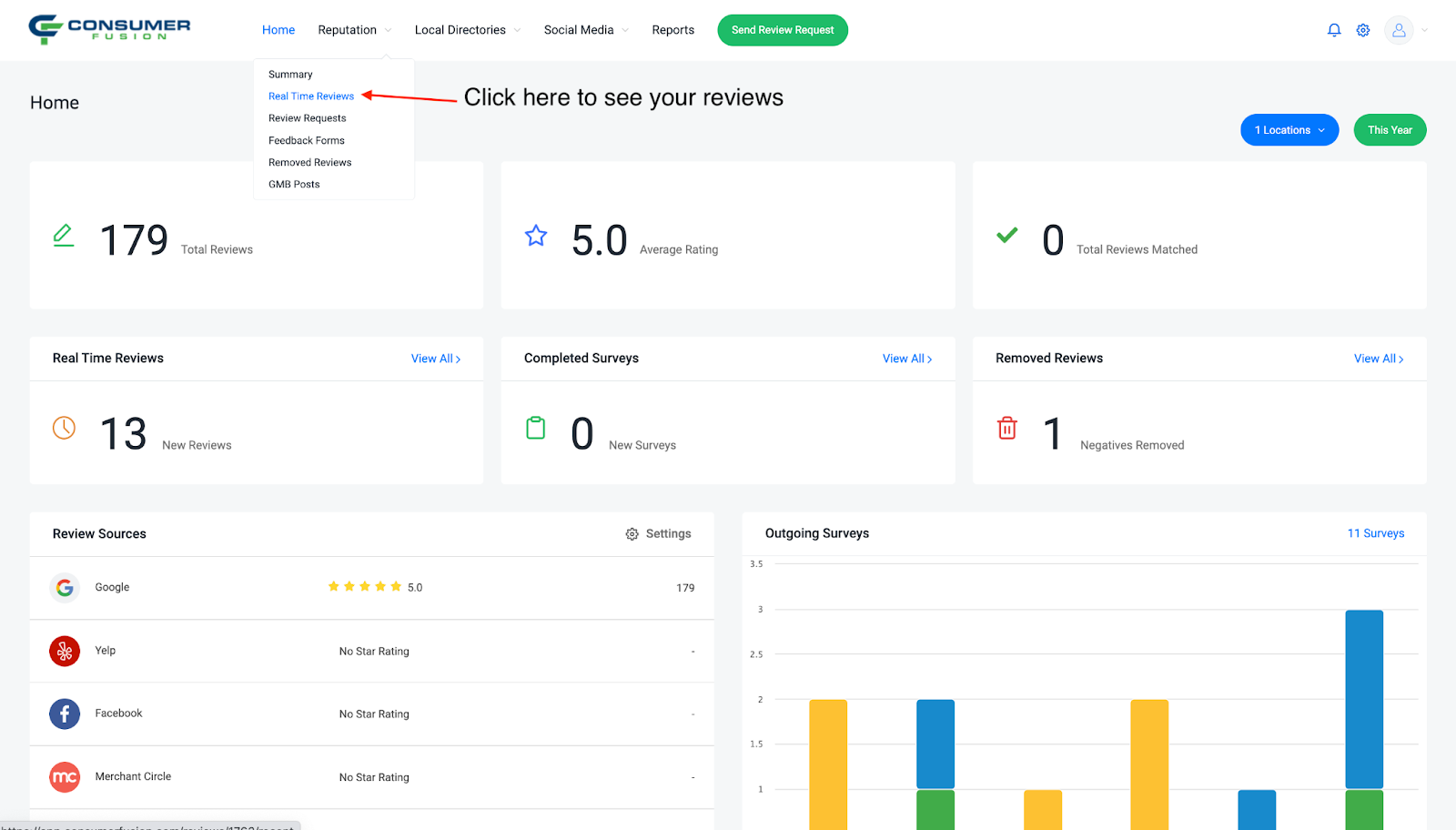Click the Home page title
Image resolution: width=1456 pixels, height=830 pixels.
55,103
